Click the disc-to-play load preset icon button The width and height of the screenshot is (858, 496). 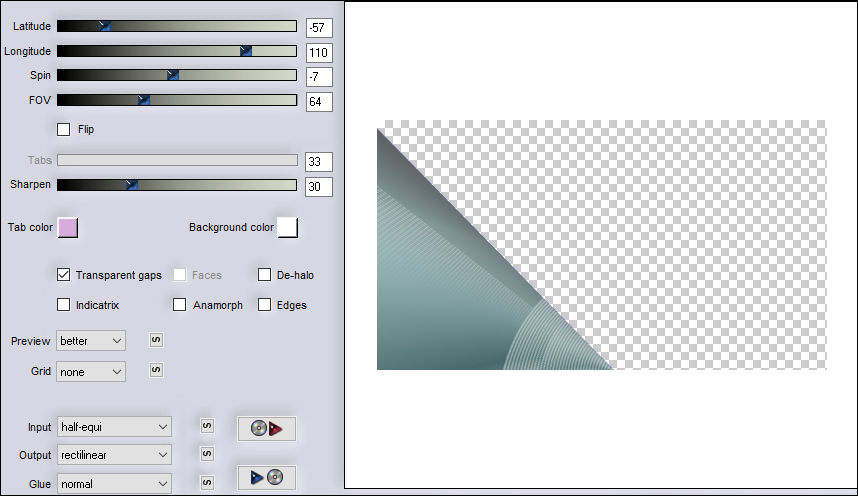tap(266, 429)
